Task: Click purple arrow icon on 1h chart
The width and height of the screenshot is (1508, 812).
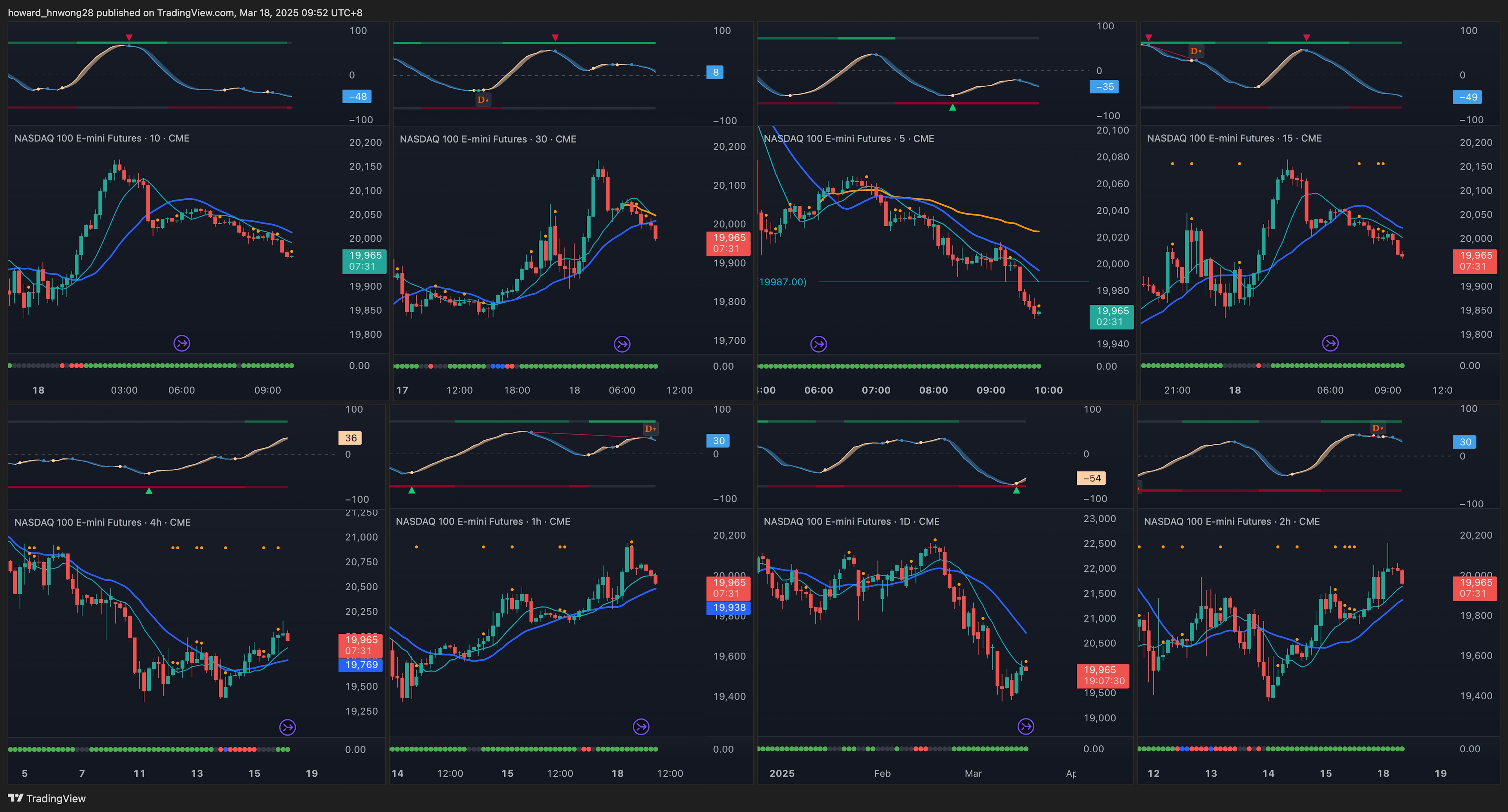Action: pos(641,726)
